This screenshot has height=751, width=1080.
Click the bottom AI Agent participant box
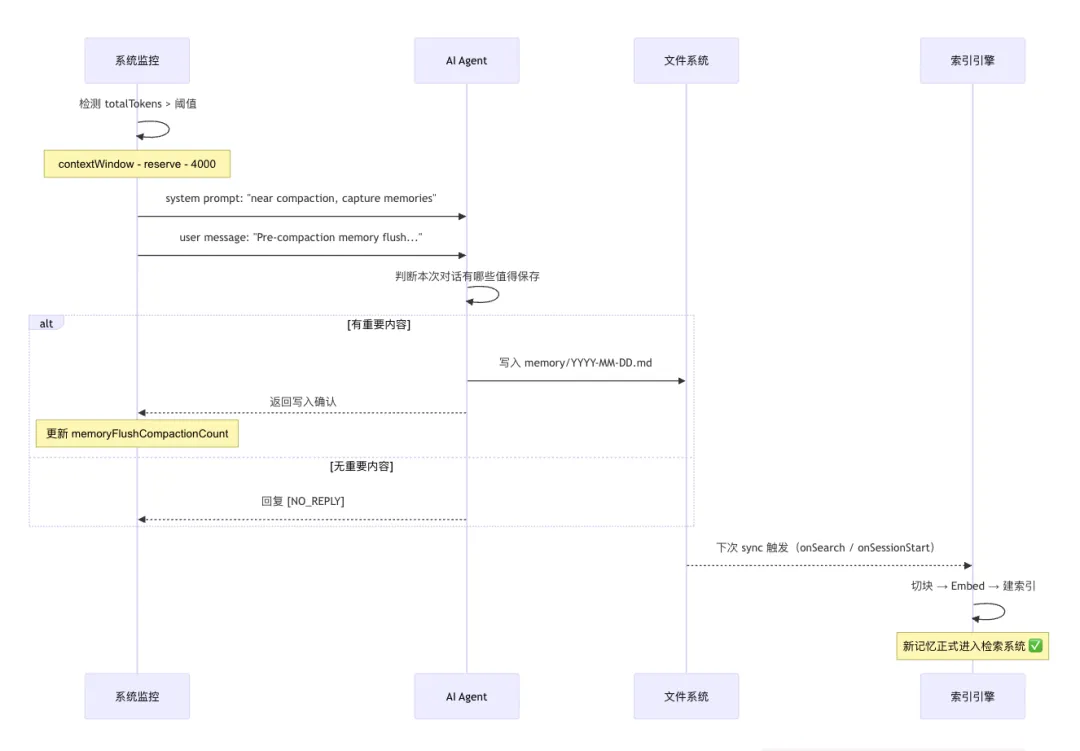pos(466,696)
